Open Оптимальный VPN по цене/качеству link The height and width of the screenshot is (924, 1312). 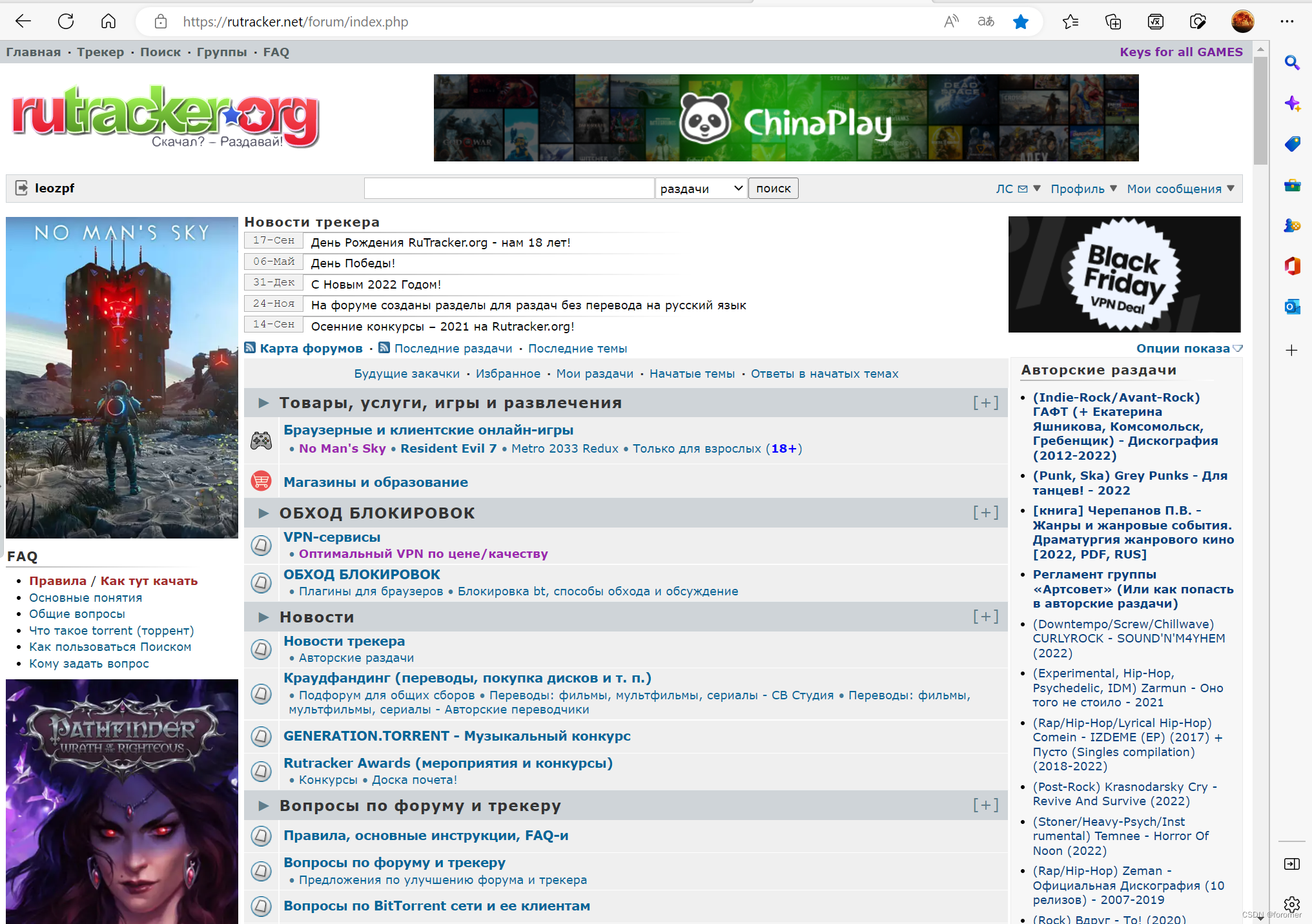pos(423,553)
